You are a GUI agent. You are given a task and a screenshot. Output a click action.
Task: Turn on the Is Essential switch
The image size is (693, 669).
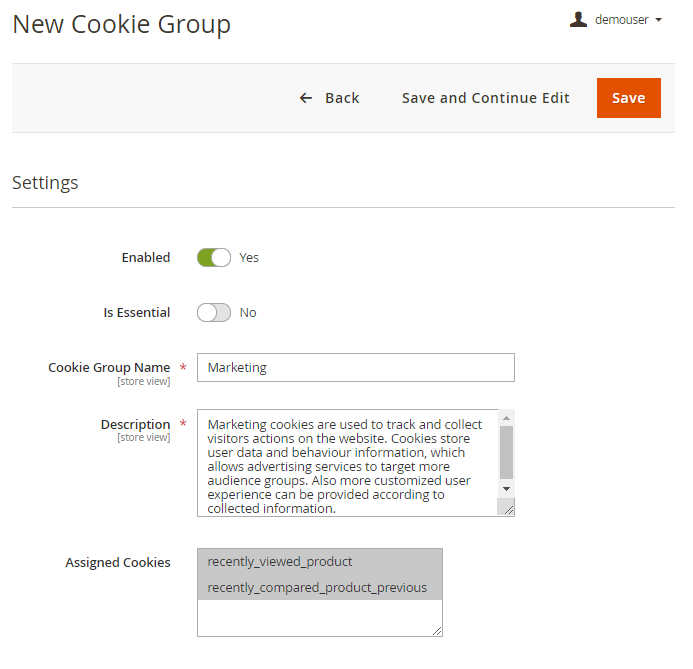[214, 313]
